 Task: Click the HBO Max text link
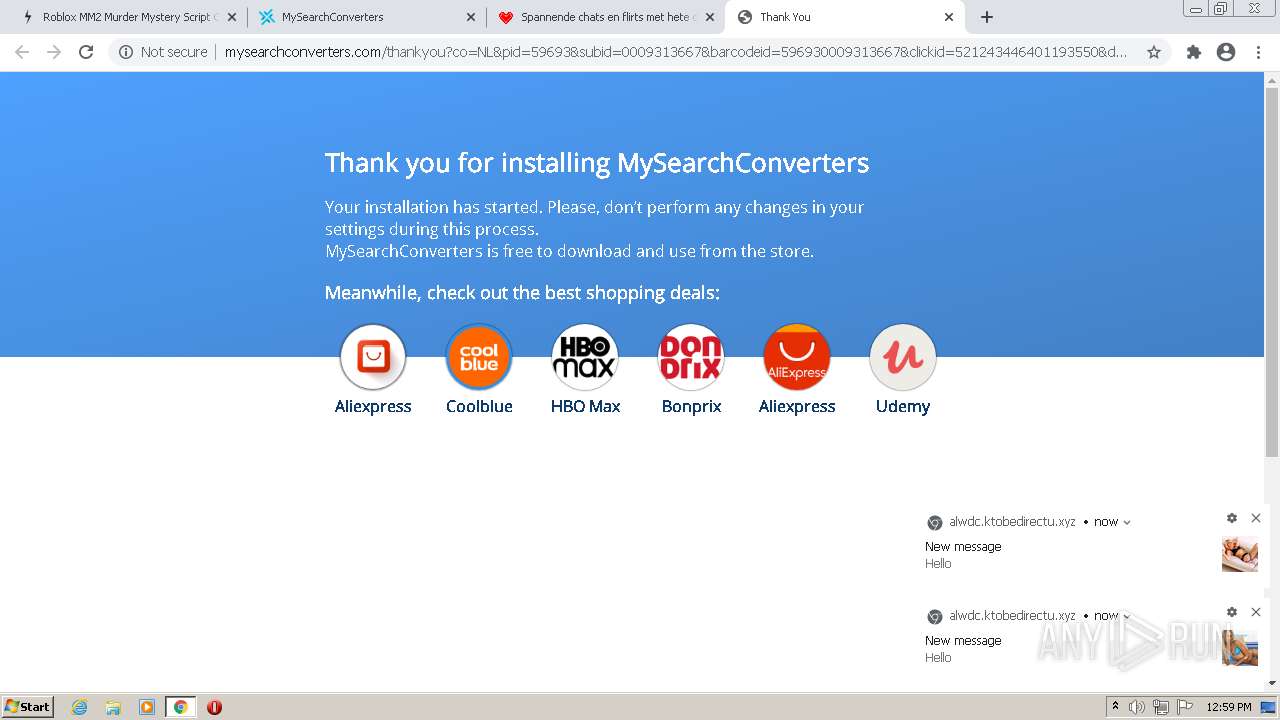(x=585, y=406)
